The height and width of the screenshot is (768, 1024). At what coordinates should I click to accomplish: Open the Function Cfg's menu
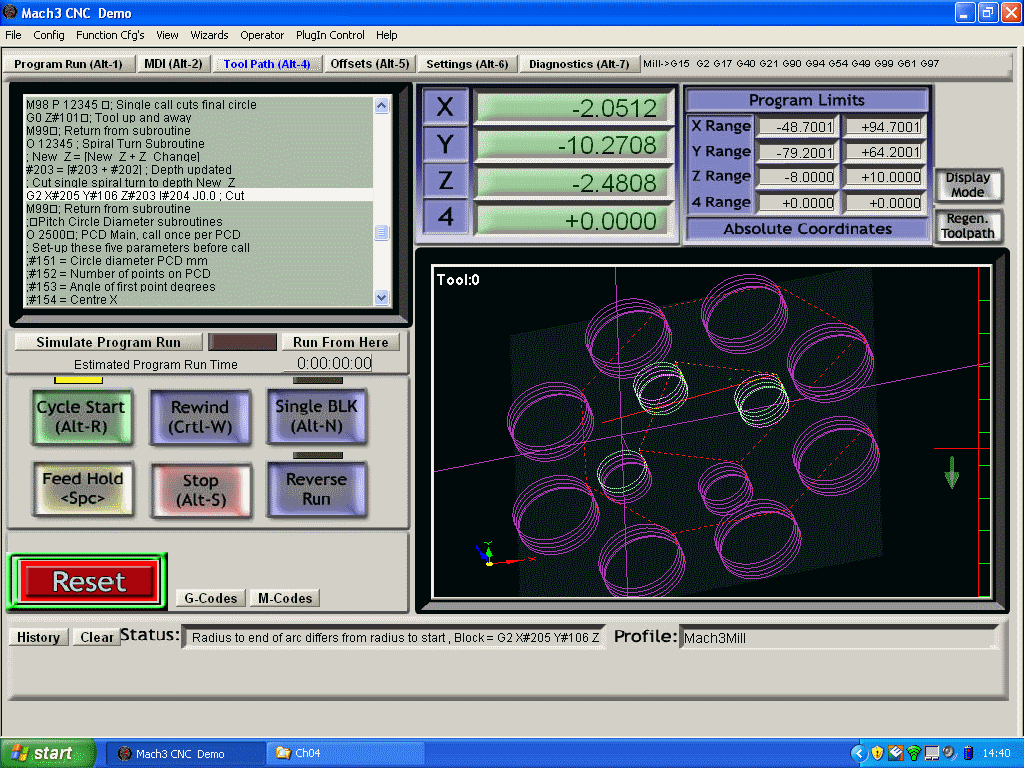pyautogui.click(x=110, y=35)
